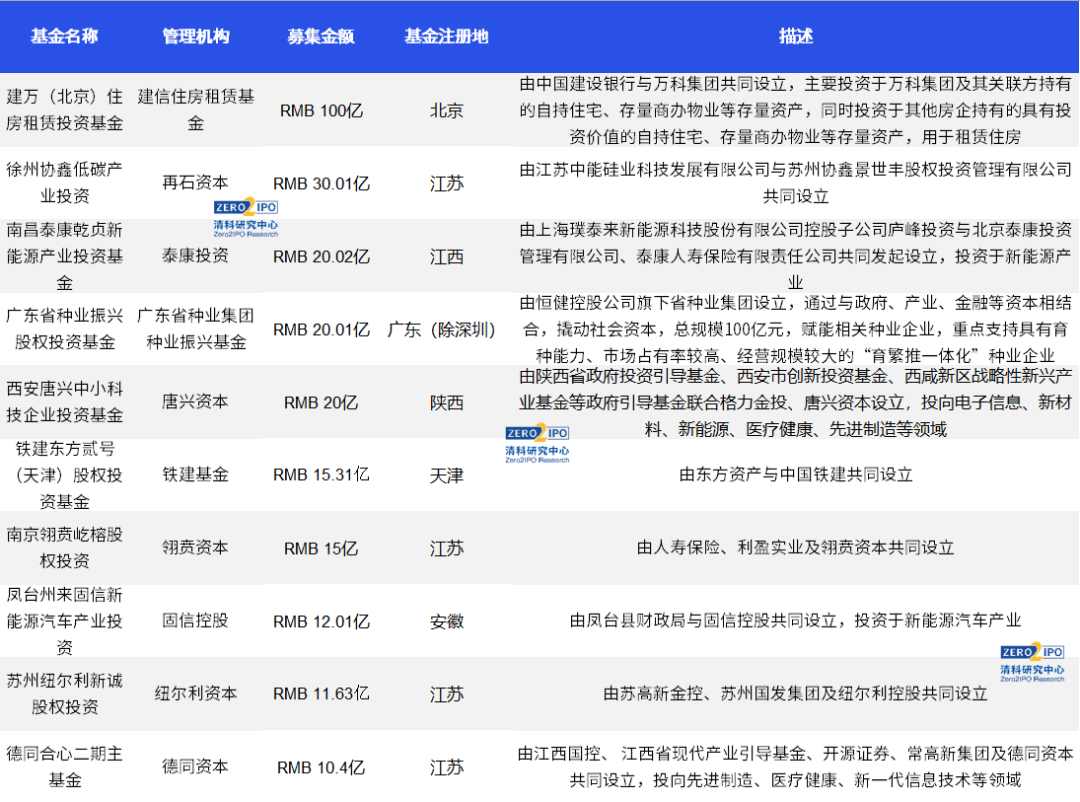Click 江苏 in the 翎贲资本 row
This screenshot has height=802, width=1080.
click(446, 548)
